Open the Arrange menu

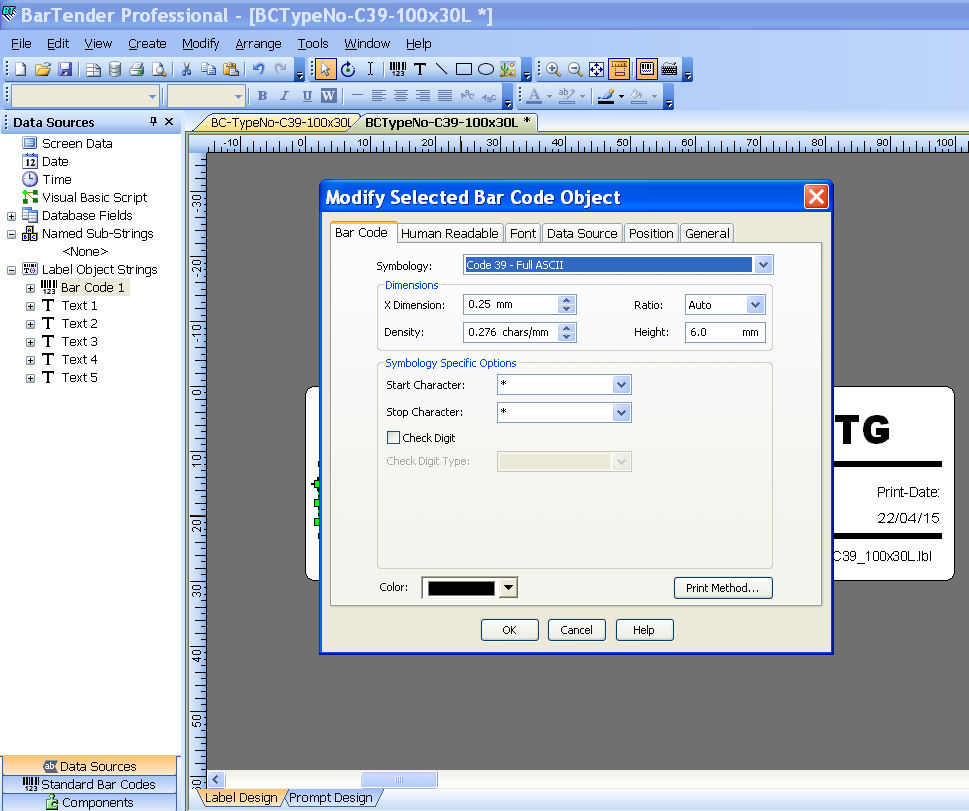258,44
